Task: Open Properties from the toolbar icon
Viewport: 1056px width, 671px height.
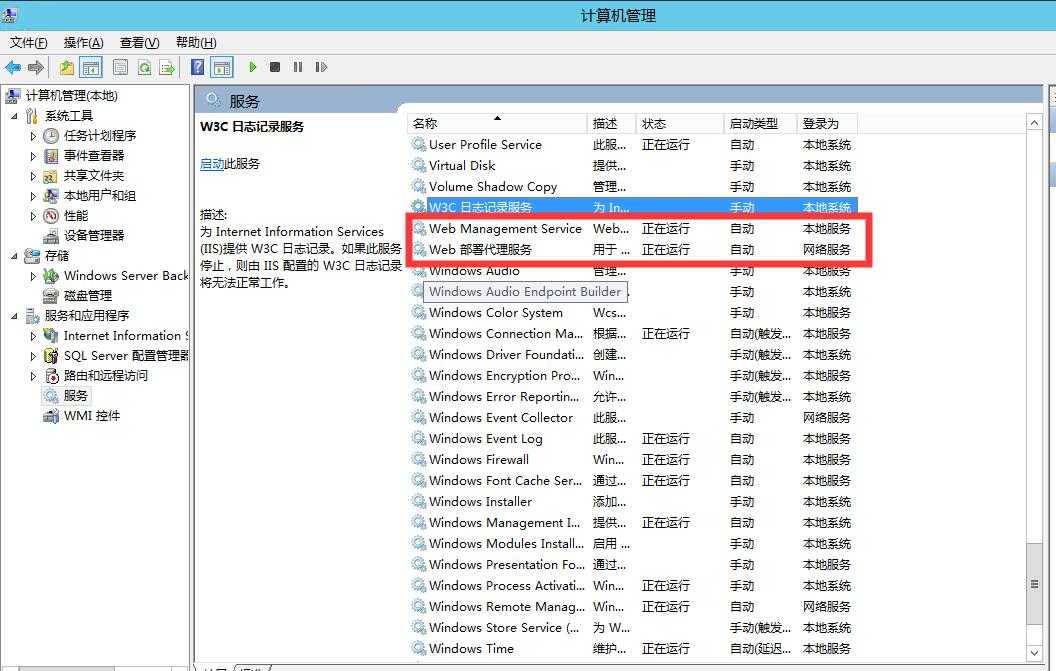Action: tap(121, 67)
